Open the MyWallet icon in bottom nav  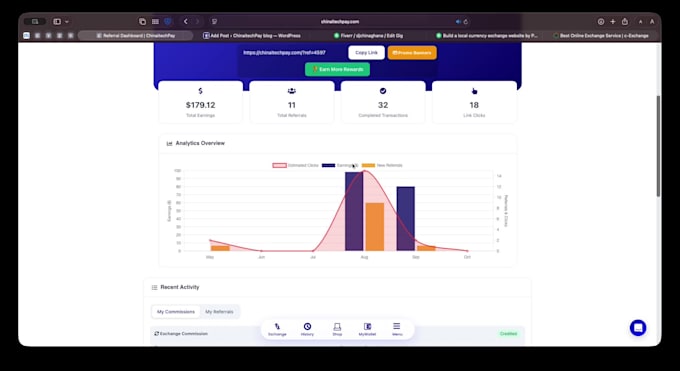[x=367, y=326]
